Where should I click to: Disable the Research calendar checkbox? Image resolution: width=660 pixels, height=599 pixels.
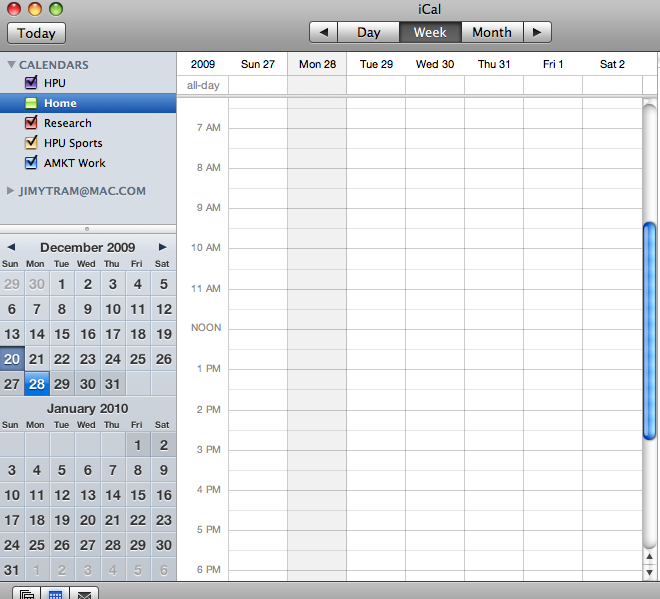pos(31,123)
